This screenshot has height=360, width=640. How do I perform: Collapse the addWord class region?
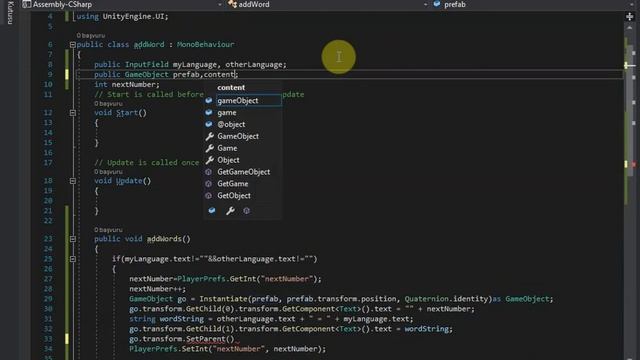73,44
